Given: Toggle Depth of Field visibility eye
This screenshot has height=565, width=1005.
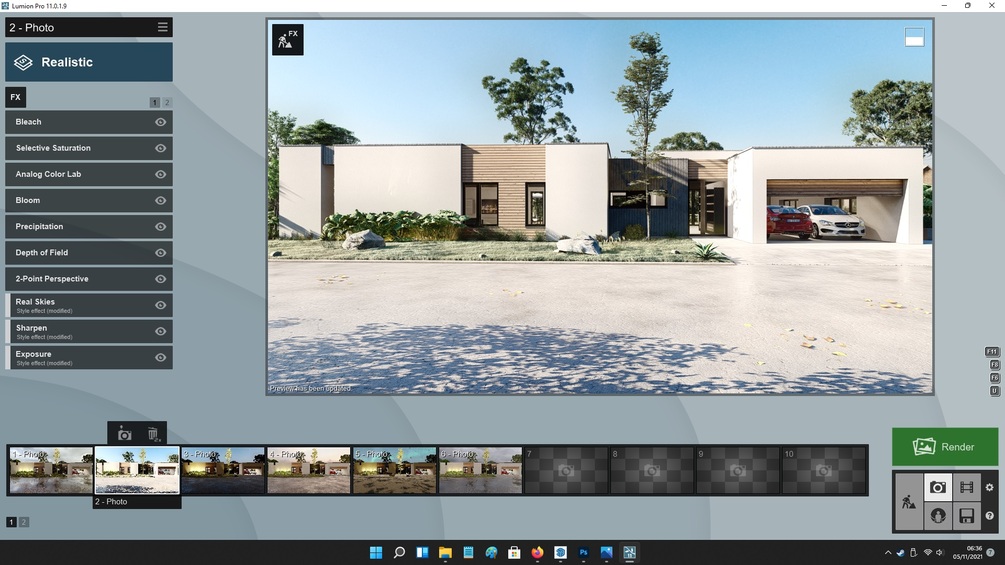Looking at the screenshot, I should [x=160, y=253].
